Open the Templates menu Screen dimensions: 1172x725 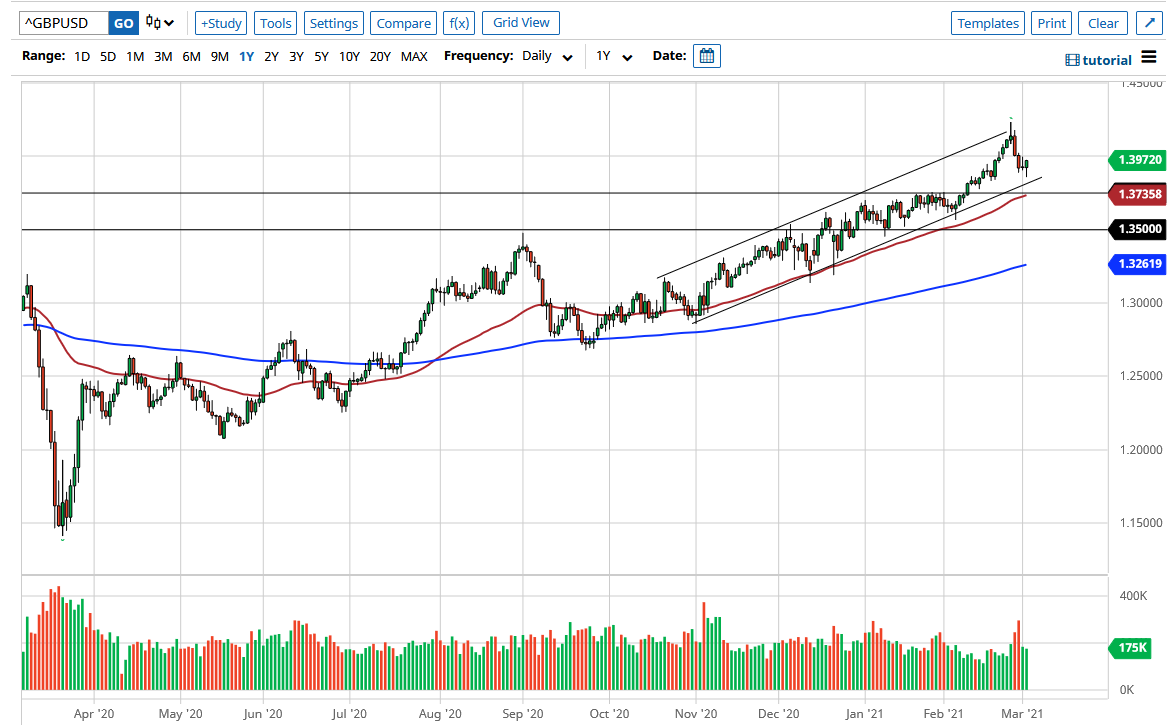click(x=988, y=23)
